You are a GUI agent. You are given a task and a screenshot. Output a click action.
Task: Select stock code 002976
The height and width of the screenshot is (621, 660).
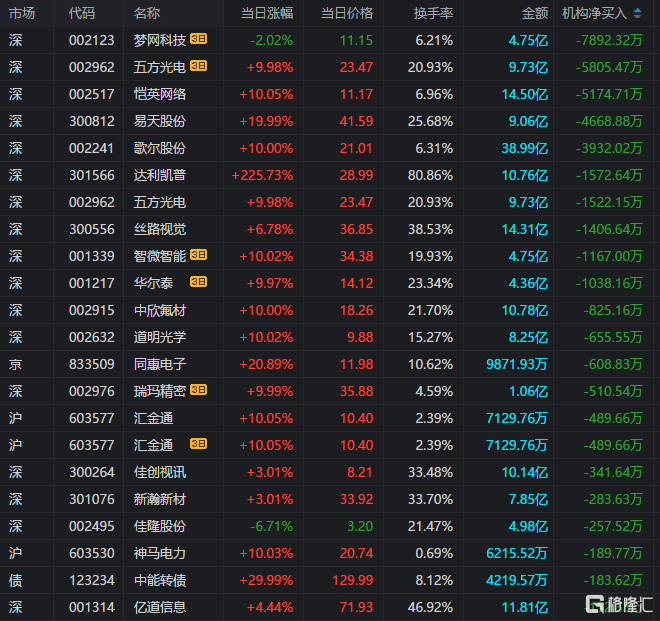91,391
